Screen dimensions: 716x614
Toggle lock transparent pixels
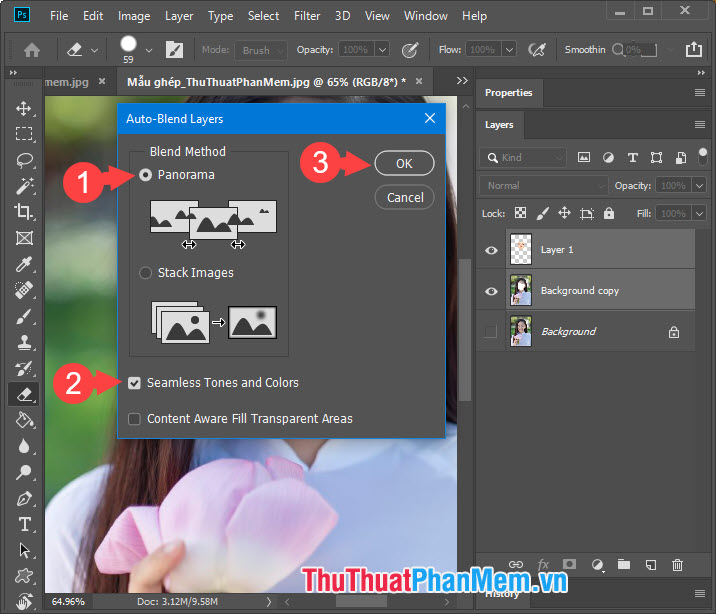pos(521,213)
